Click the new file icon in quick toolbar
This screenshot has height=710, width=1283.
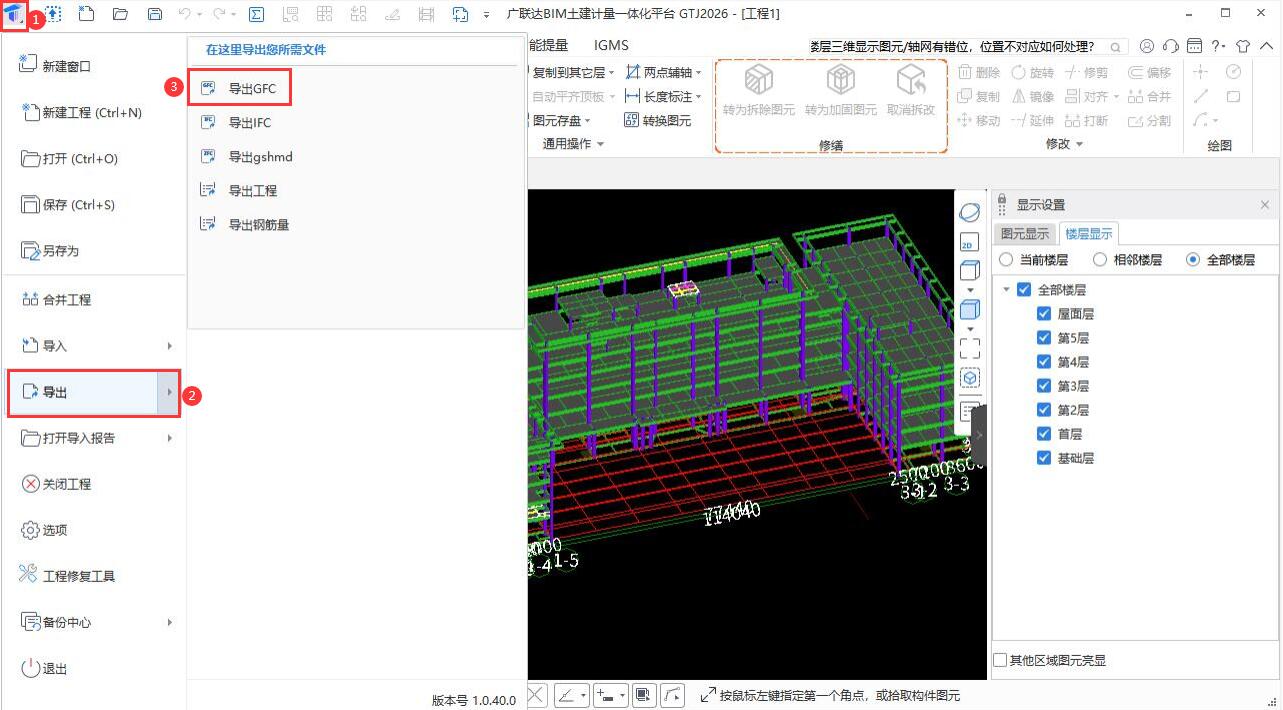click(86, 14)
